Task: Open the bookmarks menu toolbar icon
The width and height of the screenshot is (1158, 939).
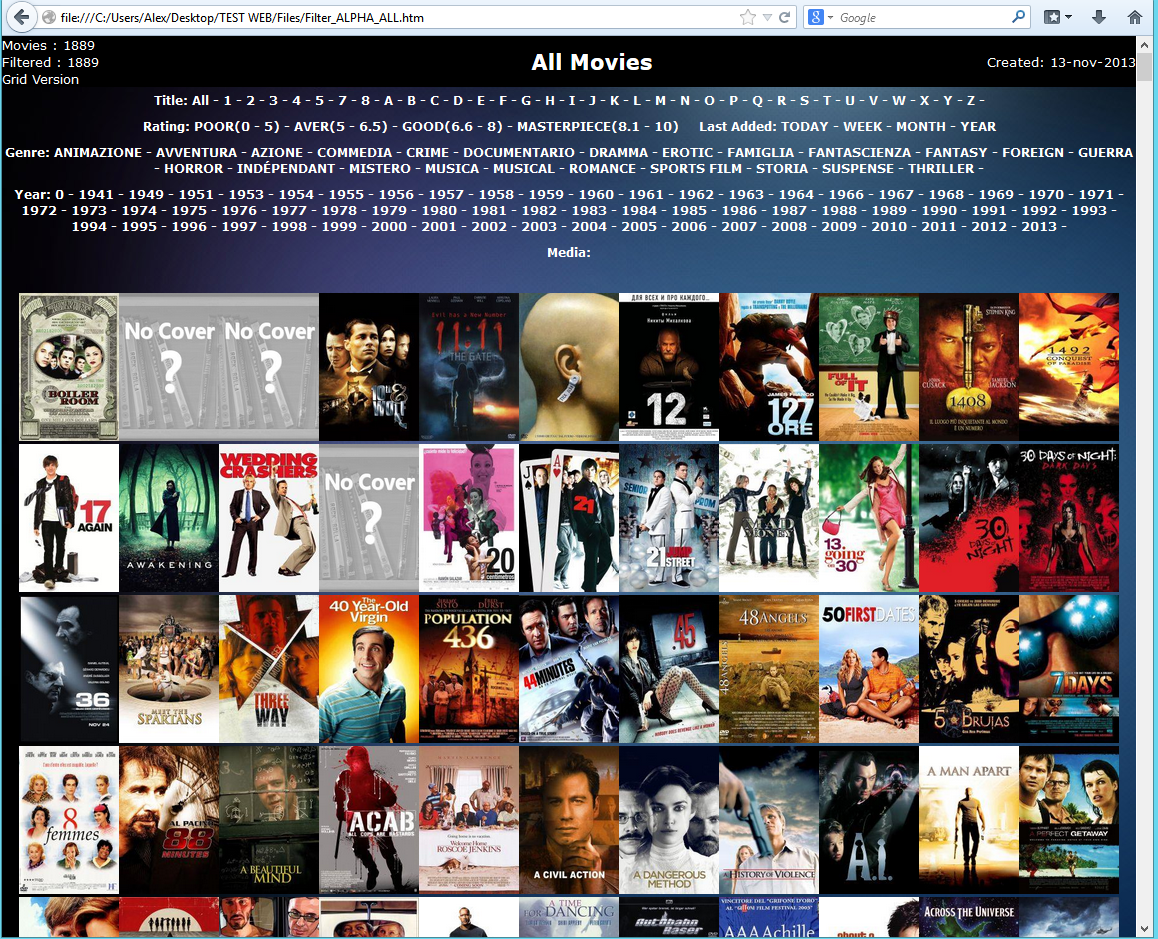Action: (1058, 17)
